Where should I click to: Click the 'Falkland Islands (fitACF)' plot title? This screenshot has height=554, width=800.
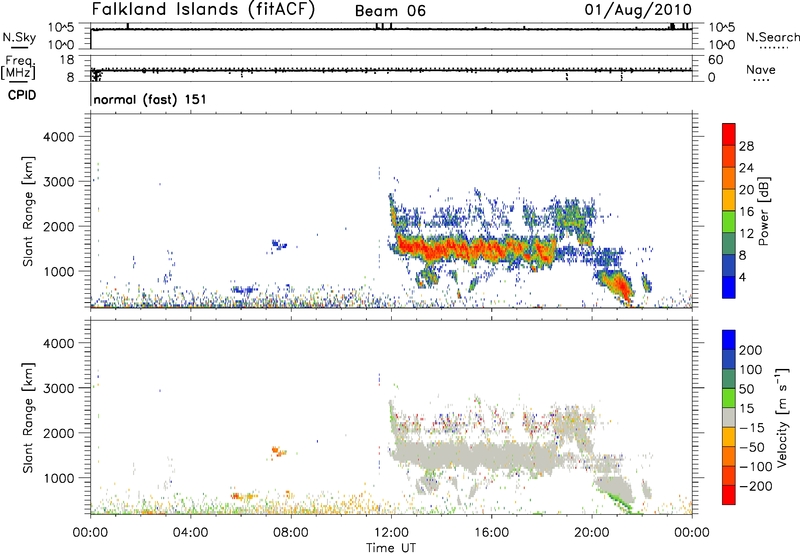[204, 10]
